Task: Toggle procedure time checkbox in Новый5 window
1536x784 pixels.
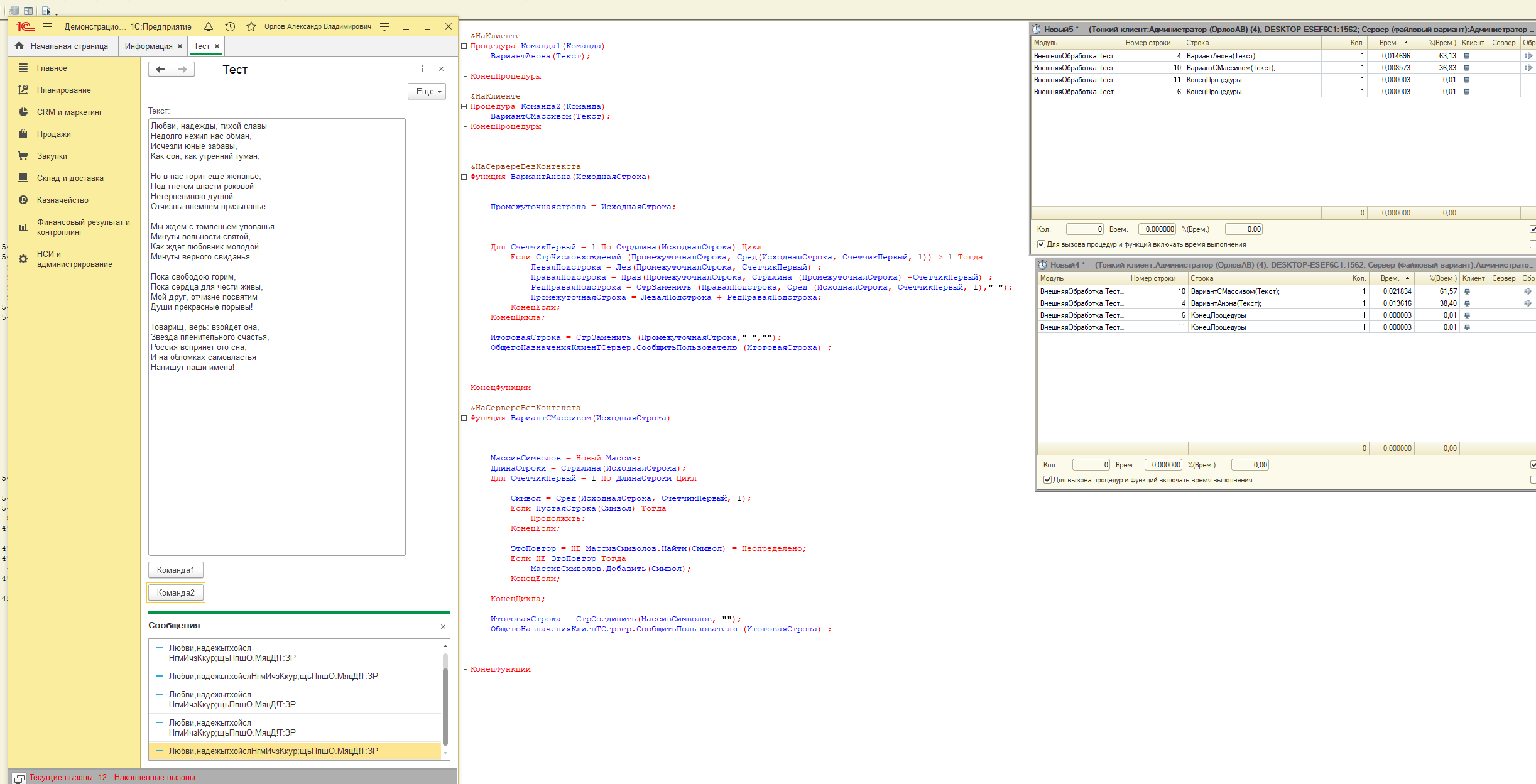Action: coord(1041,244)
